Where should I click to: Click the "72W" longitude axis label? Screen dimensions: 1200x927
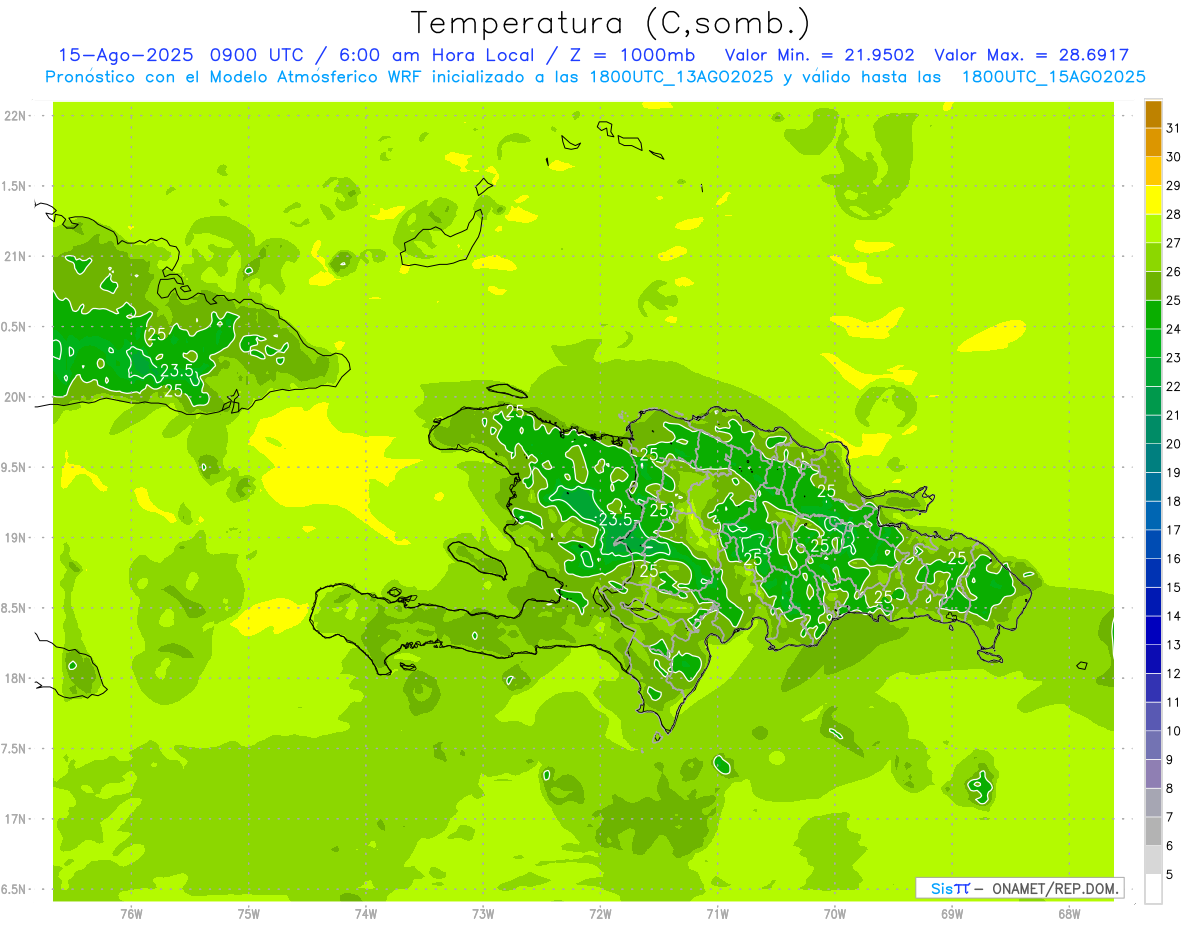coord(600,913)
